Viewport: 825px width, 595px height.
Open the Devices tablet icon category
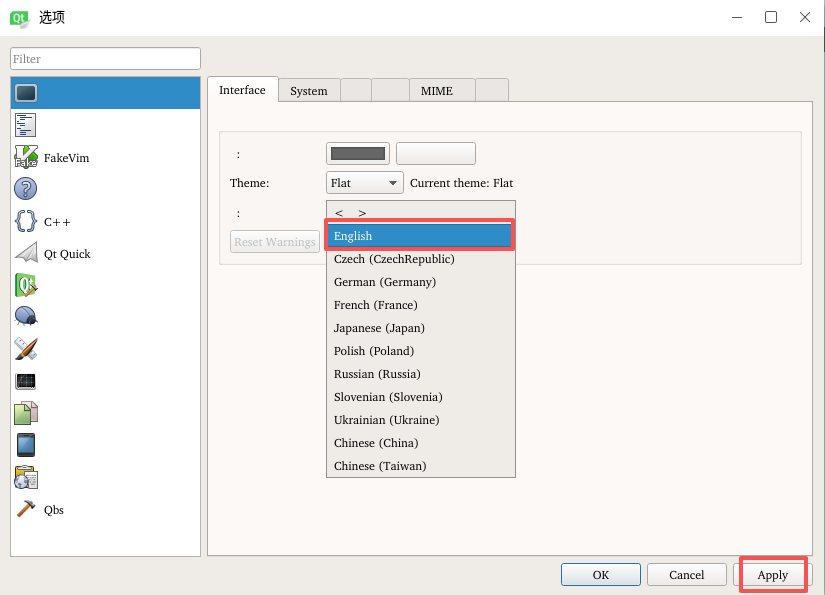pos(26,445)
